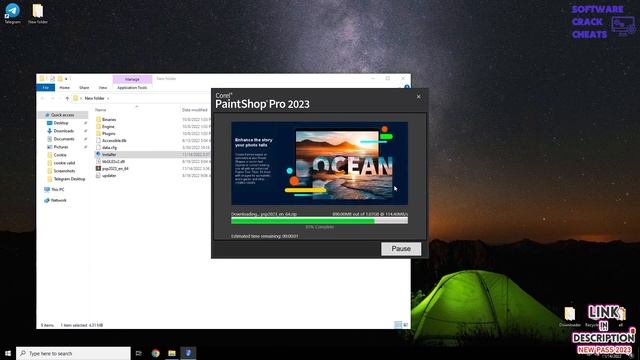The image size is (640, 360).
Task: Click the OCEAN promo image in installer
Action: pyautogui.click(x=319, y=163)
